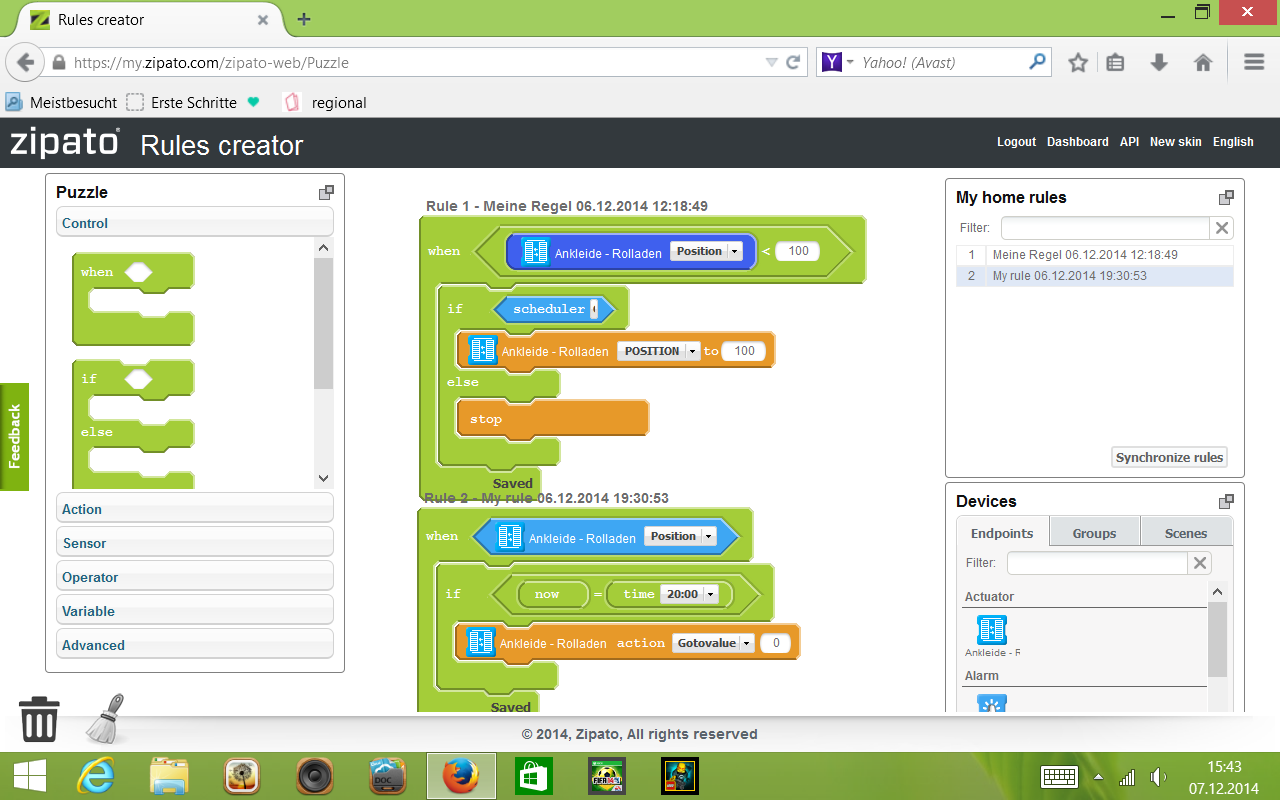This screenshot has height=800, width=1280.
Task: Clear the home rules filter
Action: 1221,228
